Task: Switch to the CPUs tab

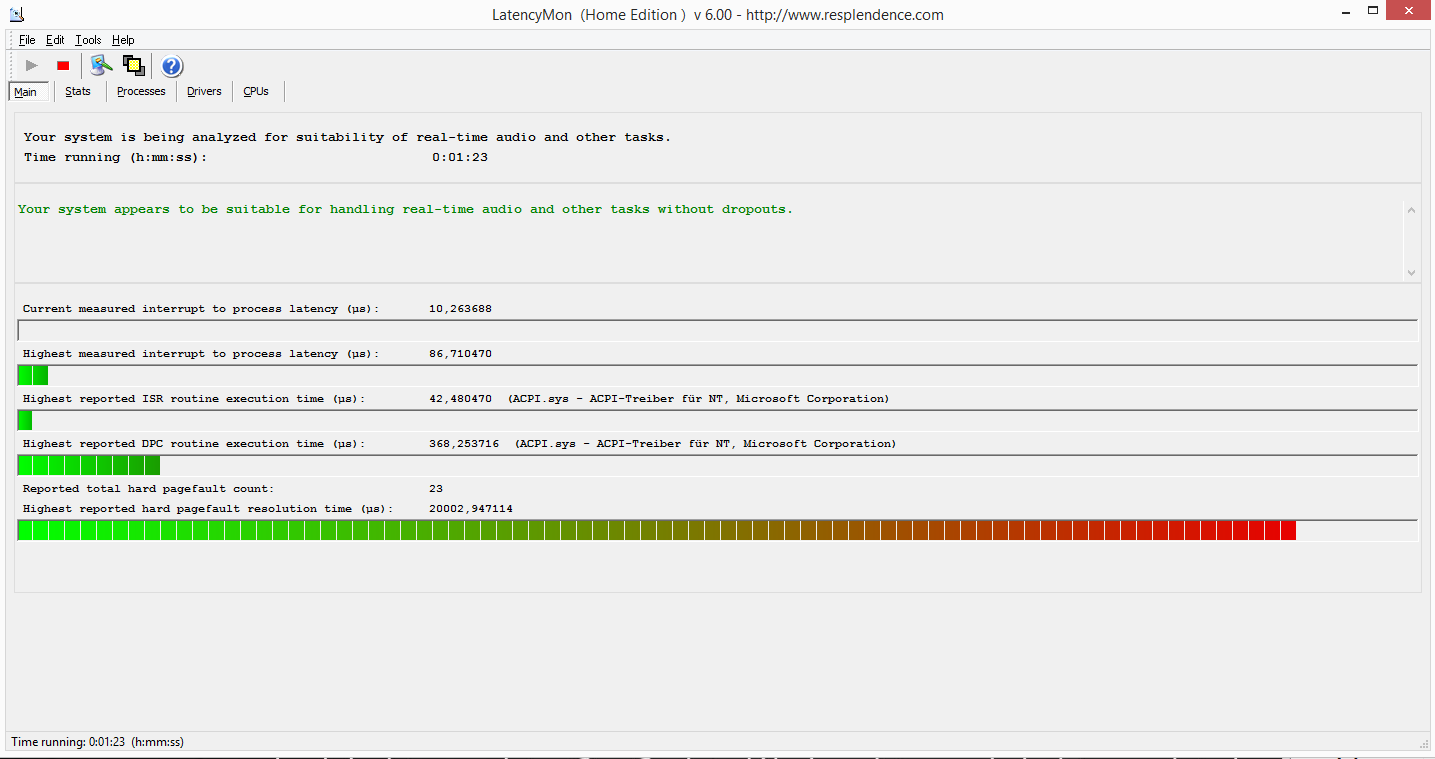Action: (x=256, y=91)
